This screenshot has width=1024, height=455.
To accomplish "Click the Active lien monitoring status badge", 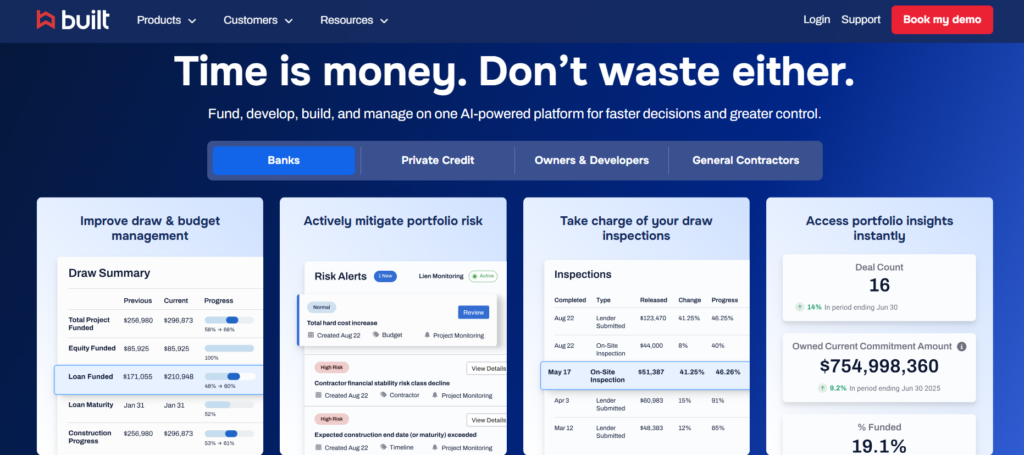I will 483,276.
